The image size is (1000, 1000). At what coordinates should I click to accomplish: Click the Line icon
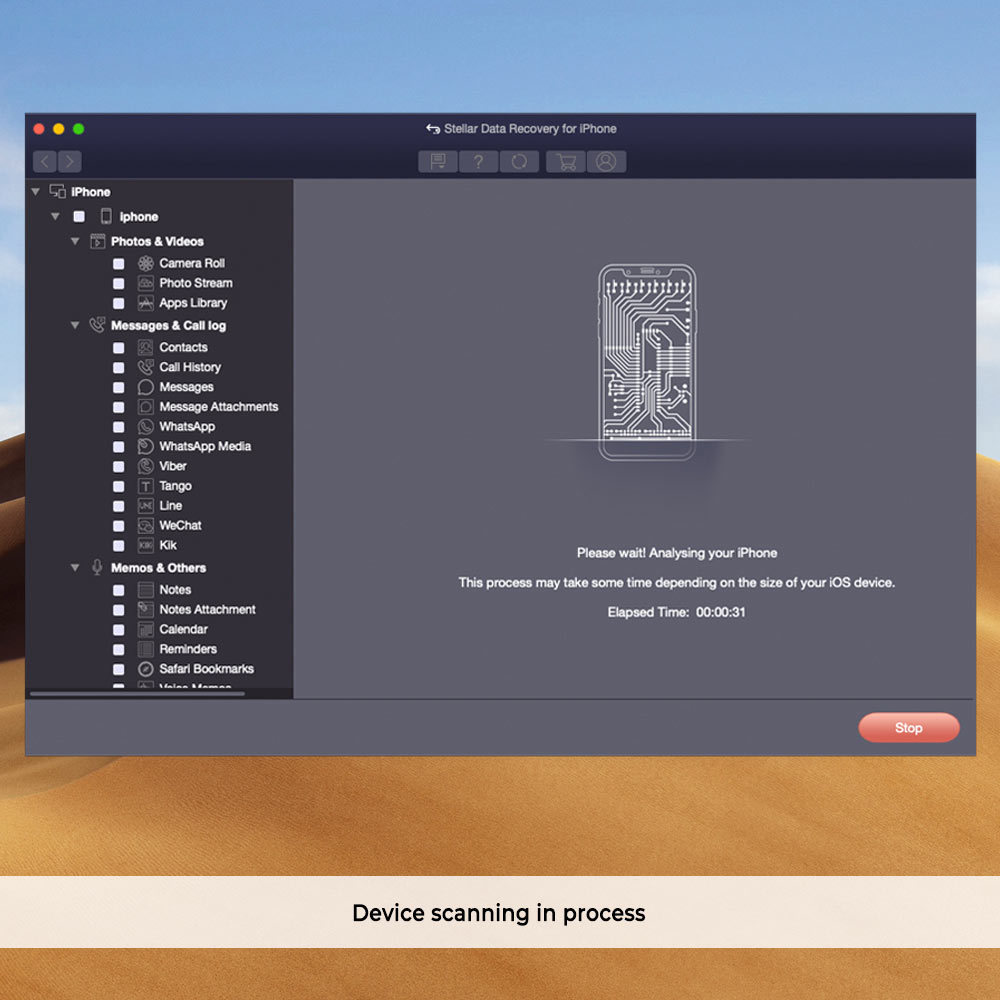tap(146, 506)
